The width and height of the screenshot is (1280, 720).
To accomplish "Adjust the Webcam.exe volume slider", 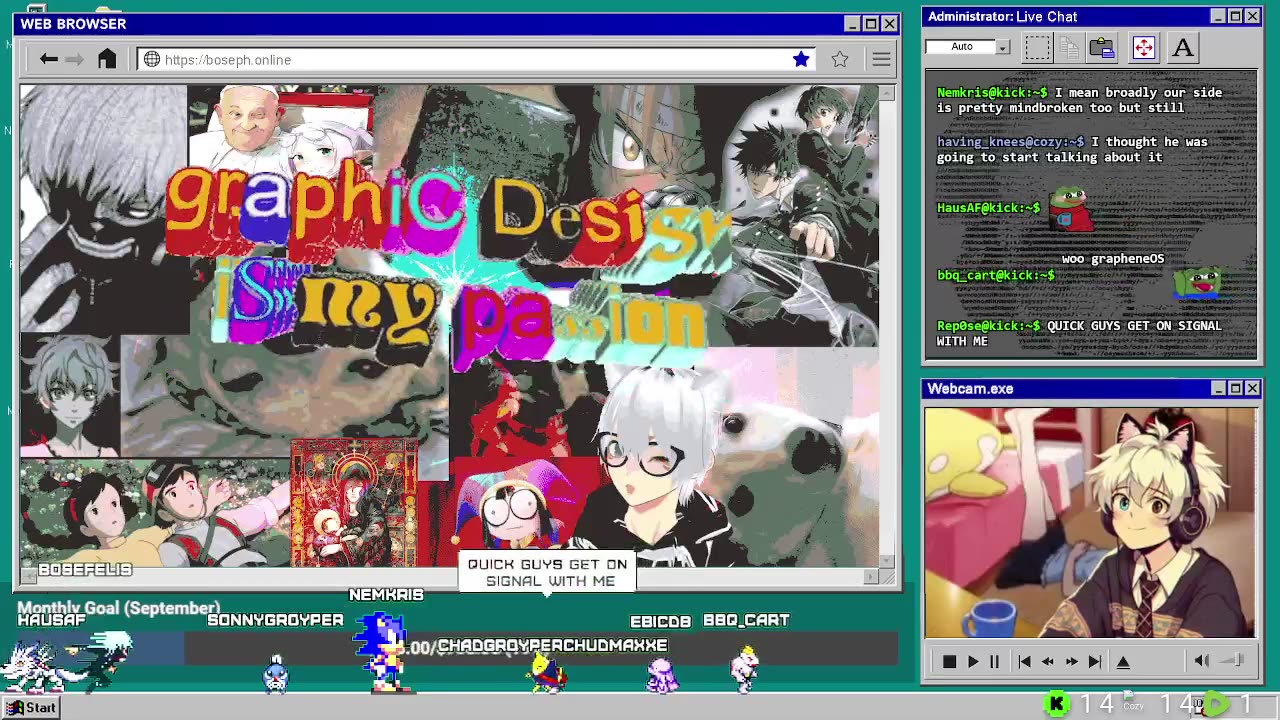I will pyautogui.click(x=1234, y=660).
